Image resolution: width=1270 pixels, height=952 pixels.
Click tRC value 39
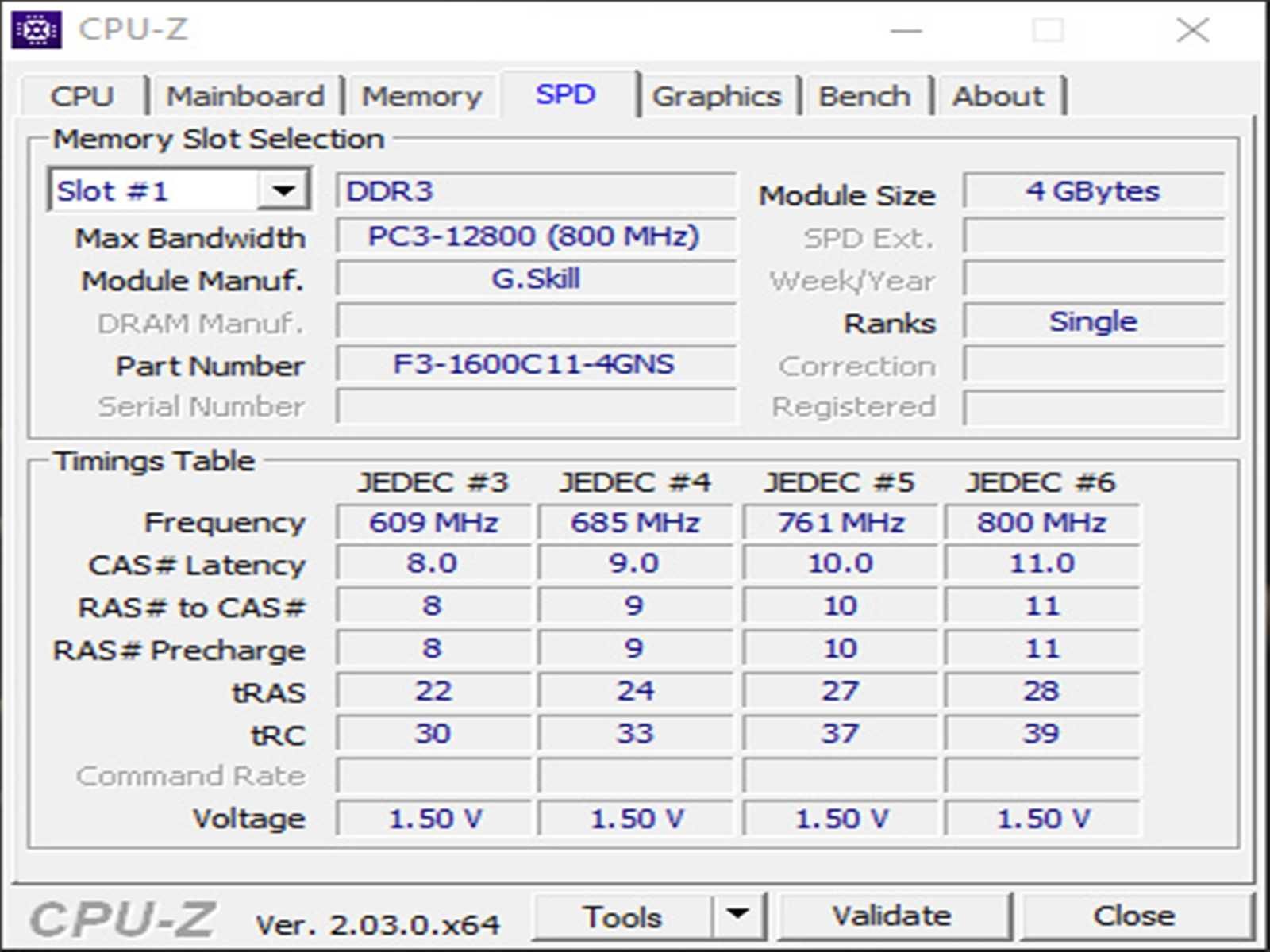pyautogui.click(x=1041, y=733)
